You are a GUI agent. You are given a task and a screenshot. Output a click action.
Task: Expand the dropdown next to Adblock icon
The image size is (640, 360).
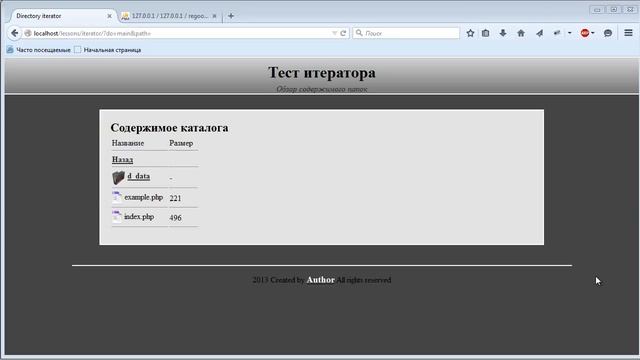pos(593,33)
